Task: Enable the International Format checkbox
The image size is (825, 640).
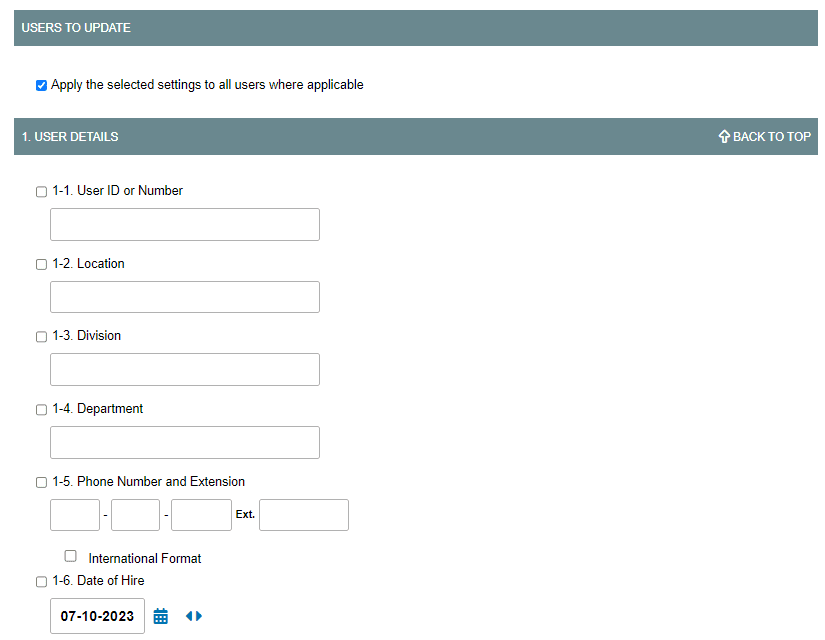Action: (x=70, y=555)
